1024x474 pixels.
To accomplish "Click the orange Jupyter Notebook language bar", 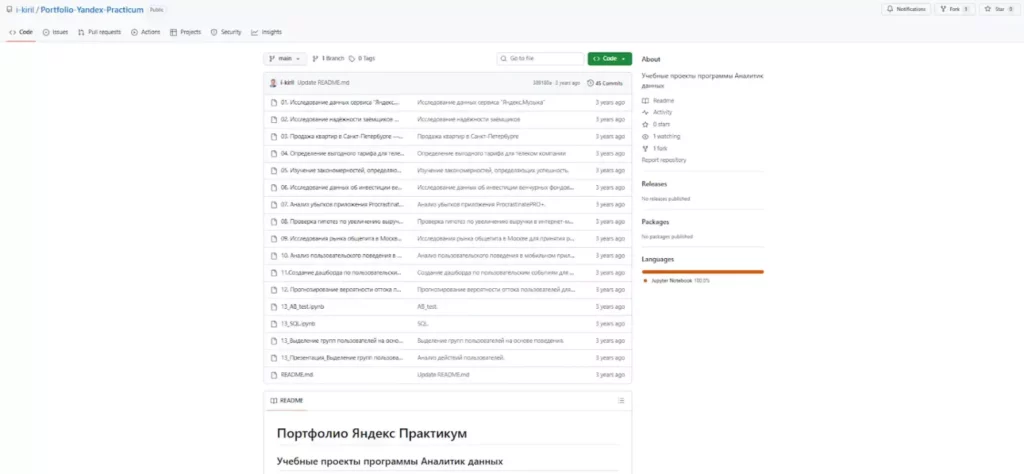I will click(x=703, y=271).
